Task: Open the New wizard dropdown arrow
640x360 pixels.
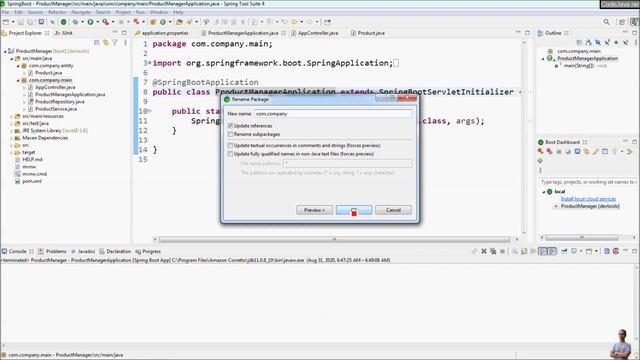Action: coord(13,22)
